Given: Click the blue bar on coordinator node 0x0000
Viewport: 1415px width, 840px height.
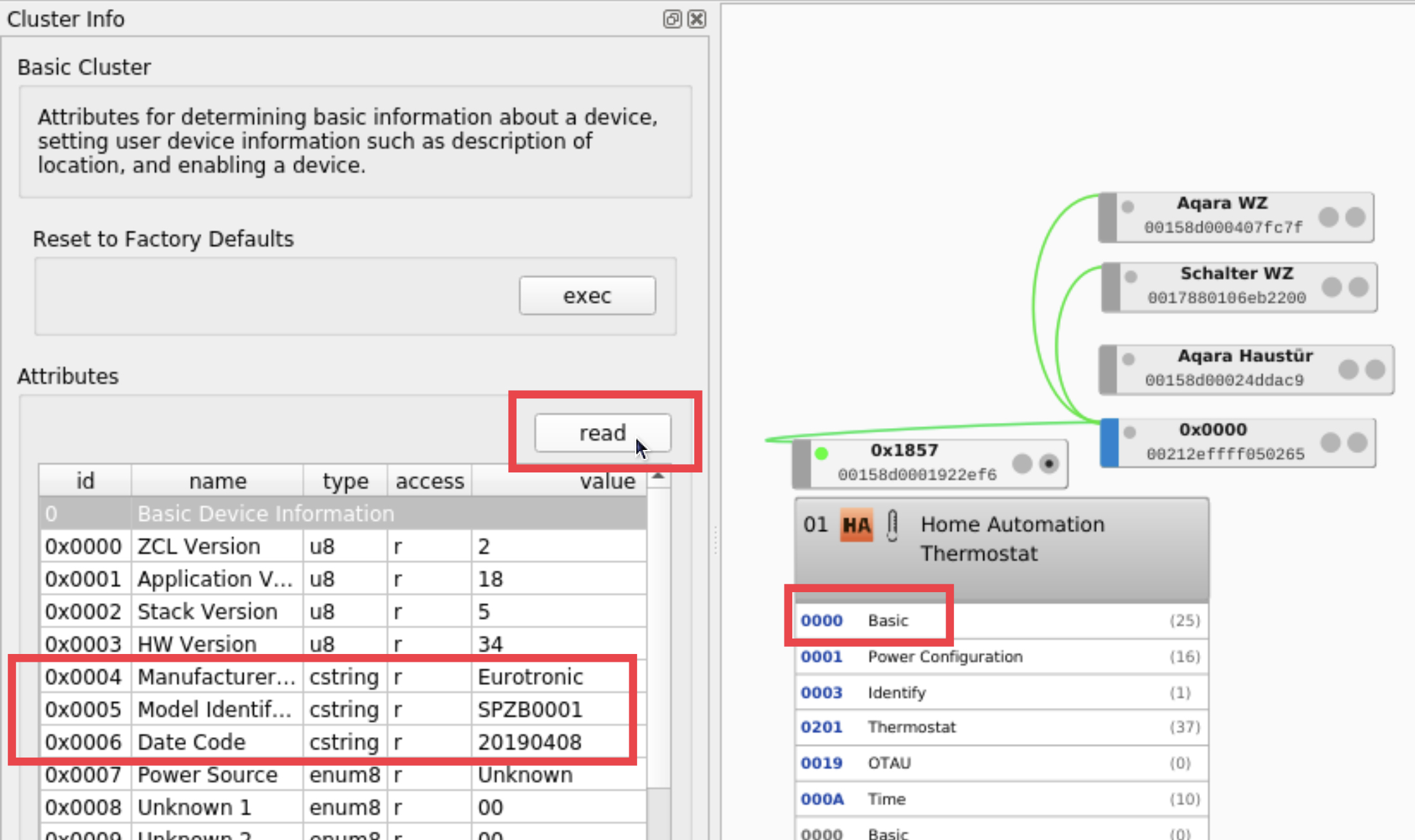Looking at the screenshot, I should click(x=1110, y=443).
